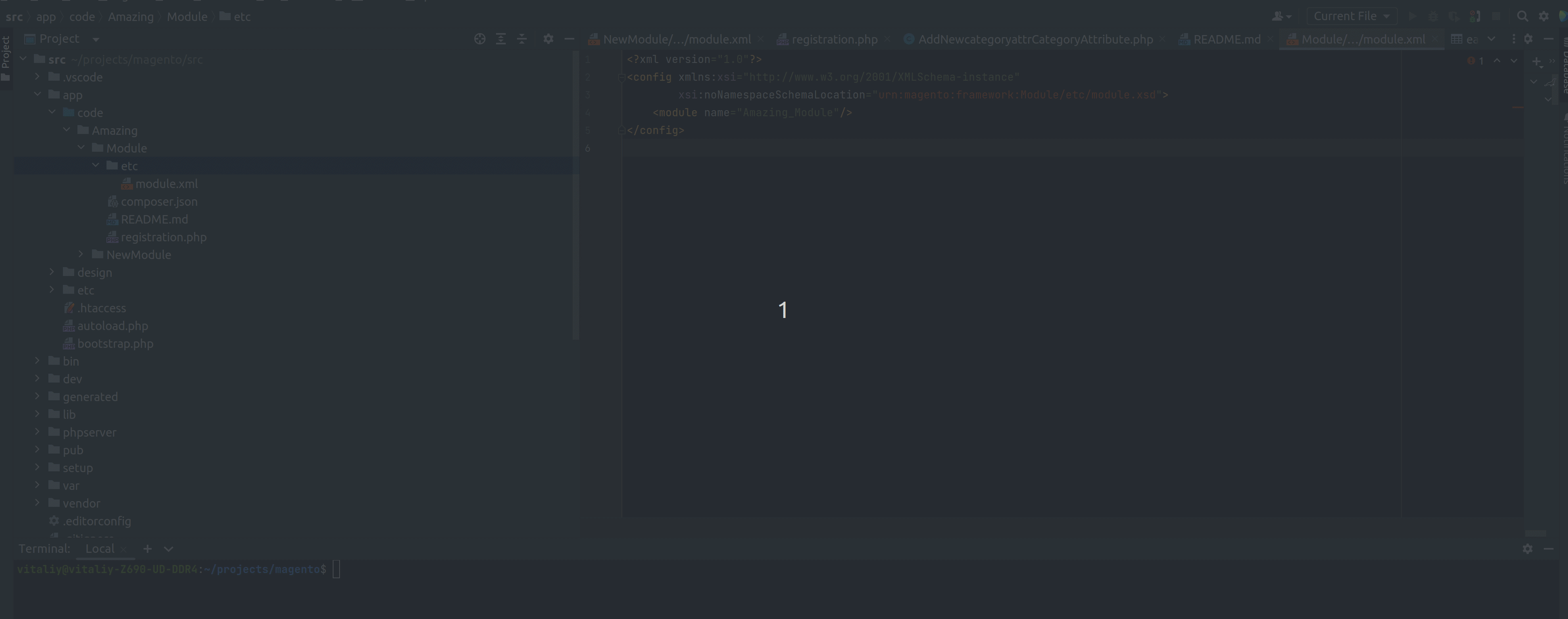Open composer.json in project tree
This screenshot has height=619, width=1568.
point(159,202)
